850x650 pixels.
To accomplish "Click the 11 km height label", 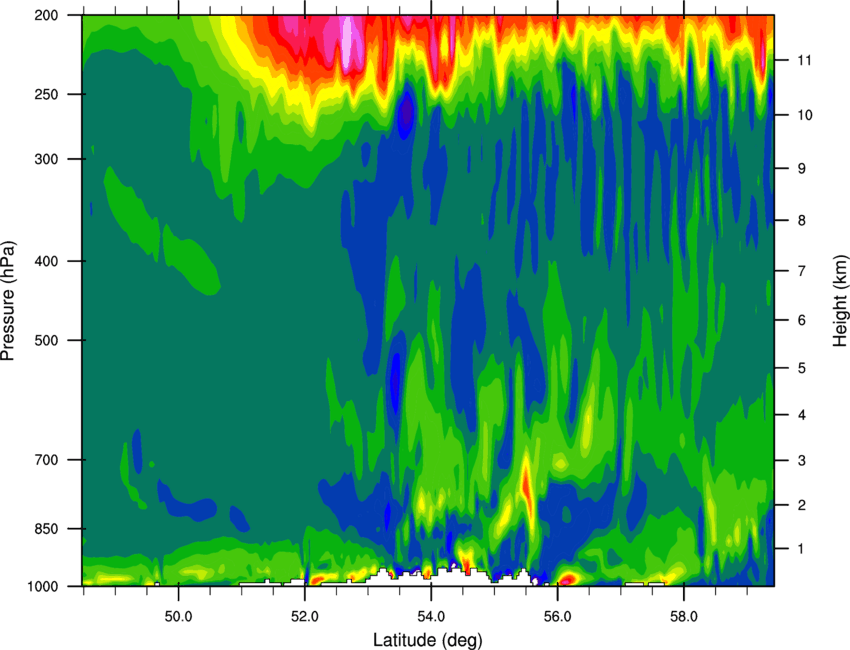I will (805, 60).
